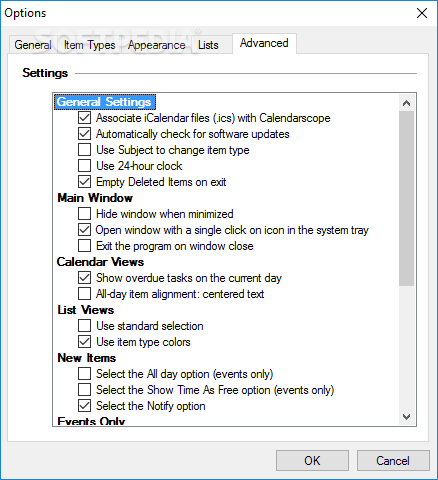Uncheck Show overdue tasks on current day
438x480 pixels.
pyautogui.click(x=84, y=278)
